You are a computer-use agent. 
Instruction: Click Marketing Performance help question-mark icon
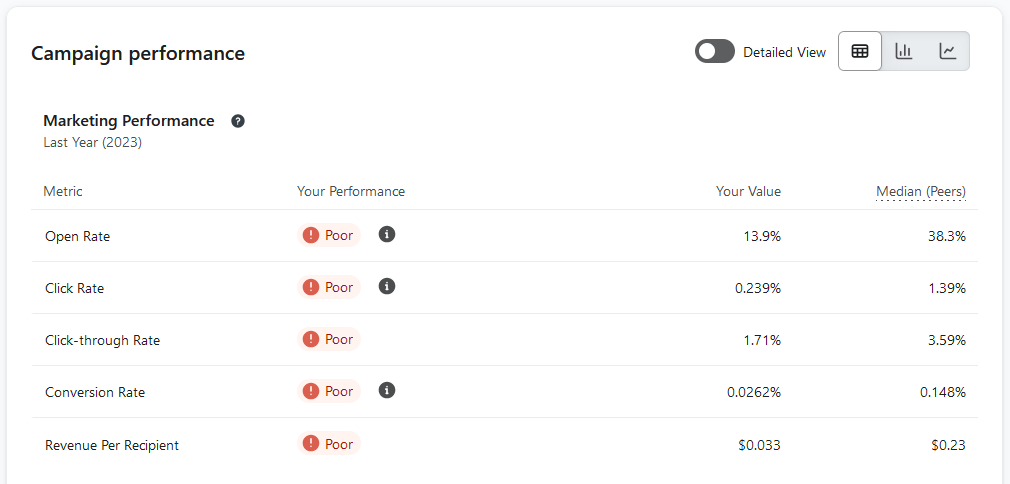(x=238, y=121)
